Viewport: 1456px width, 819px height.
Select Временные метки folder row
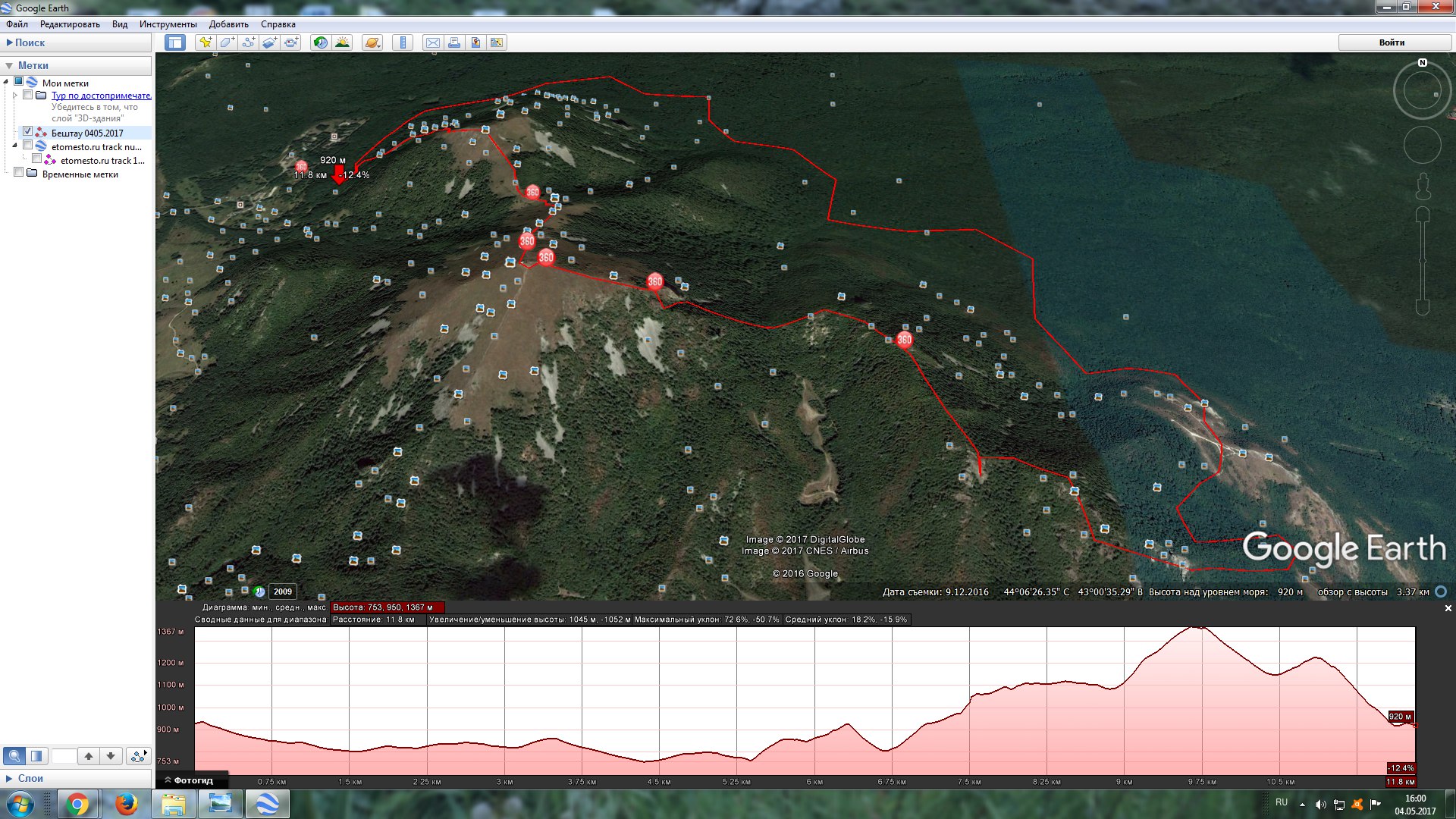pos(80,174)
